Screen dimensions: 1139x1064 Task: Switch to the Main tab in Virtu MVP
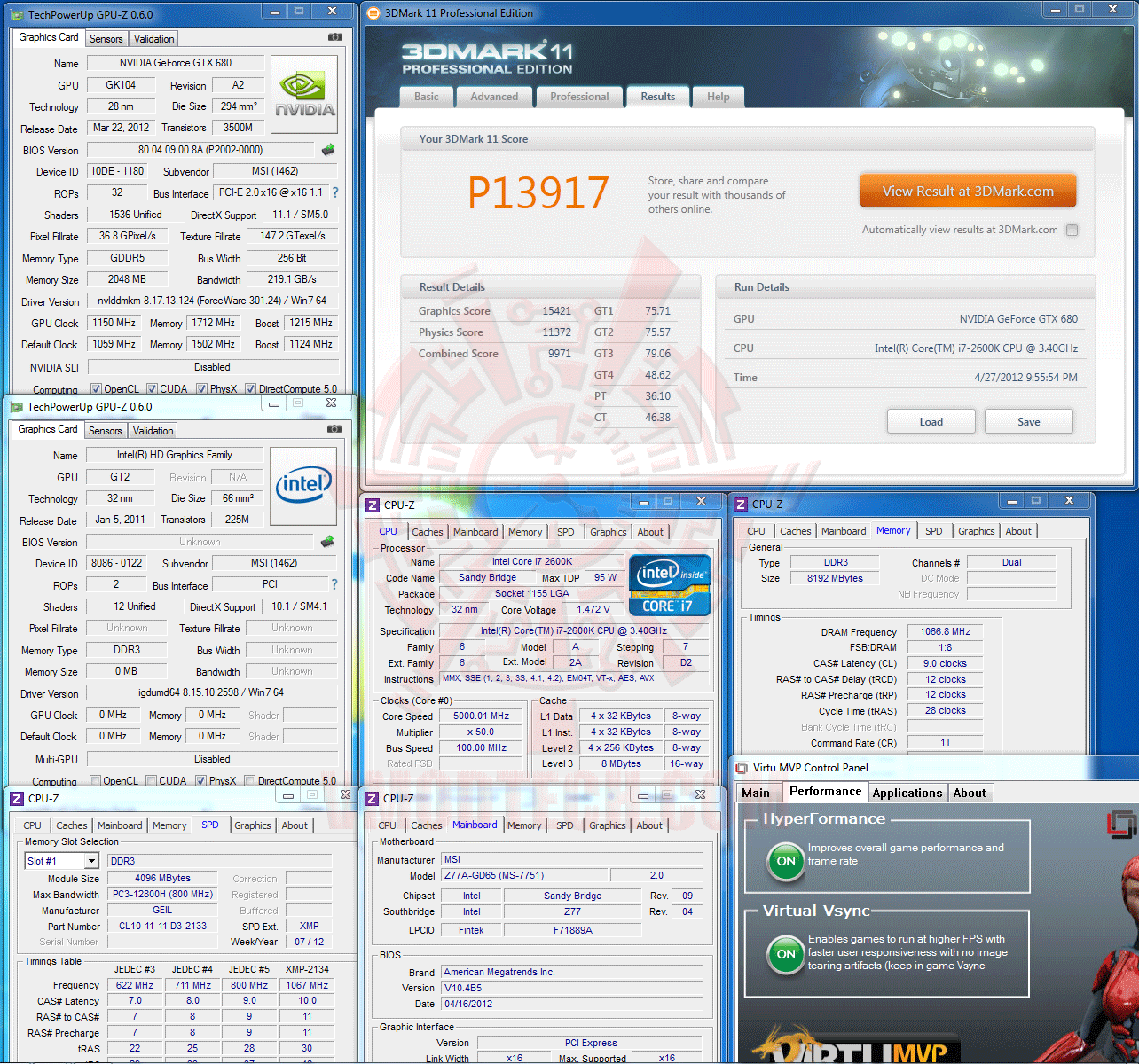(x=756, y=793)
